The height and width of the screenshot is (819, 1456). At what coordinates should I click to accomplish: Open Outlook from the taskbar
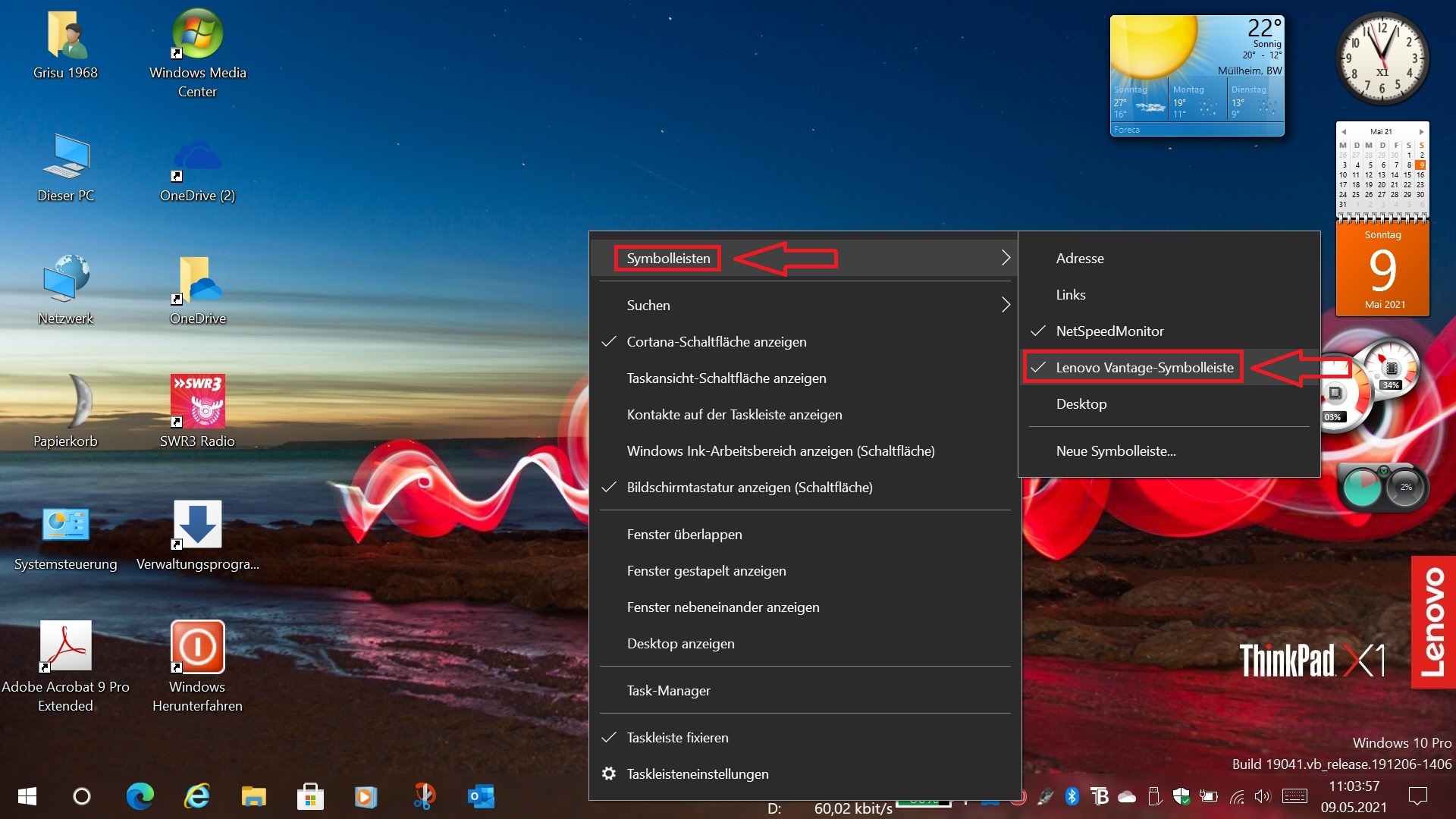point(481,796)
